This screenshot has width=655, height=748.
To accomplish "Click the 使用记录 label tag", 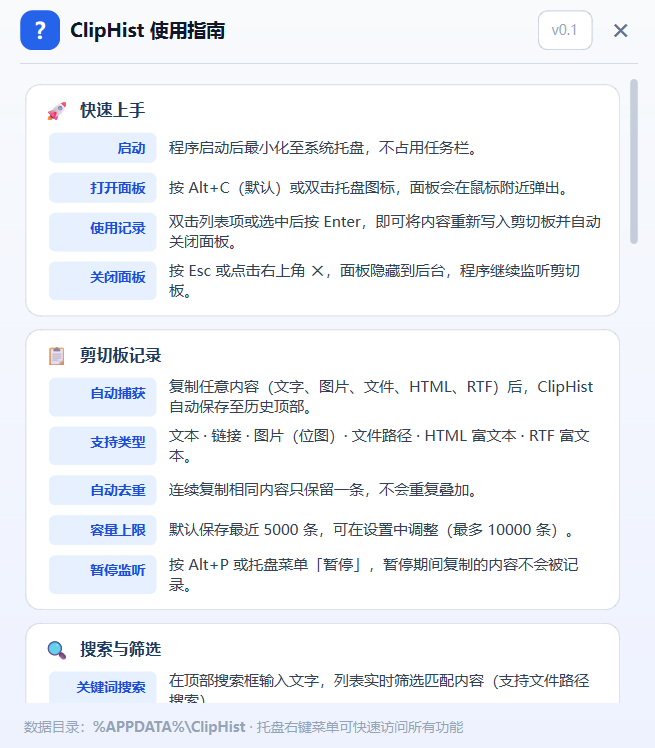I will (103, 232).
